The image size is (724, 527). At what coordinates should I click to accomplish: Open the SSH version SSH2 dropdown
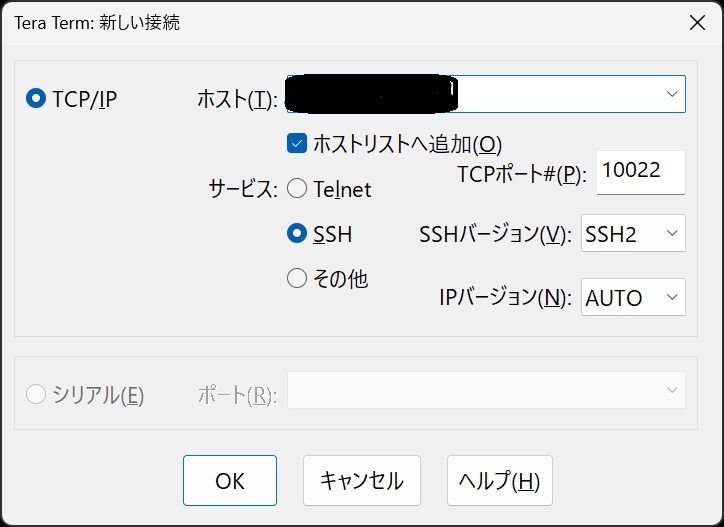(x=633, y=234)
